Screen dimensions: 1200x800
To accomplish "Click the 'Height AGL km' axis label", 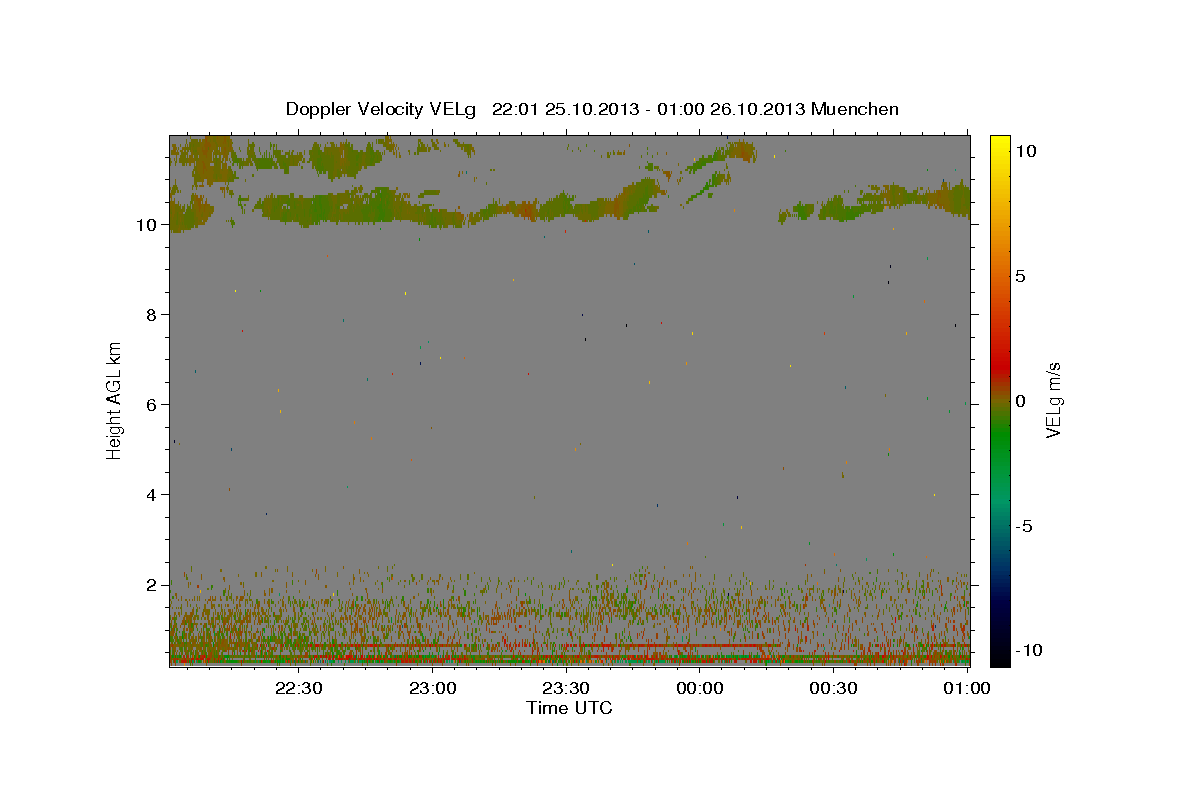I will [x=115, y=400].
